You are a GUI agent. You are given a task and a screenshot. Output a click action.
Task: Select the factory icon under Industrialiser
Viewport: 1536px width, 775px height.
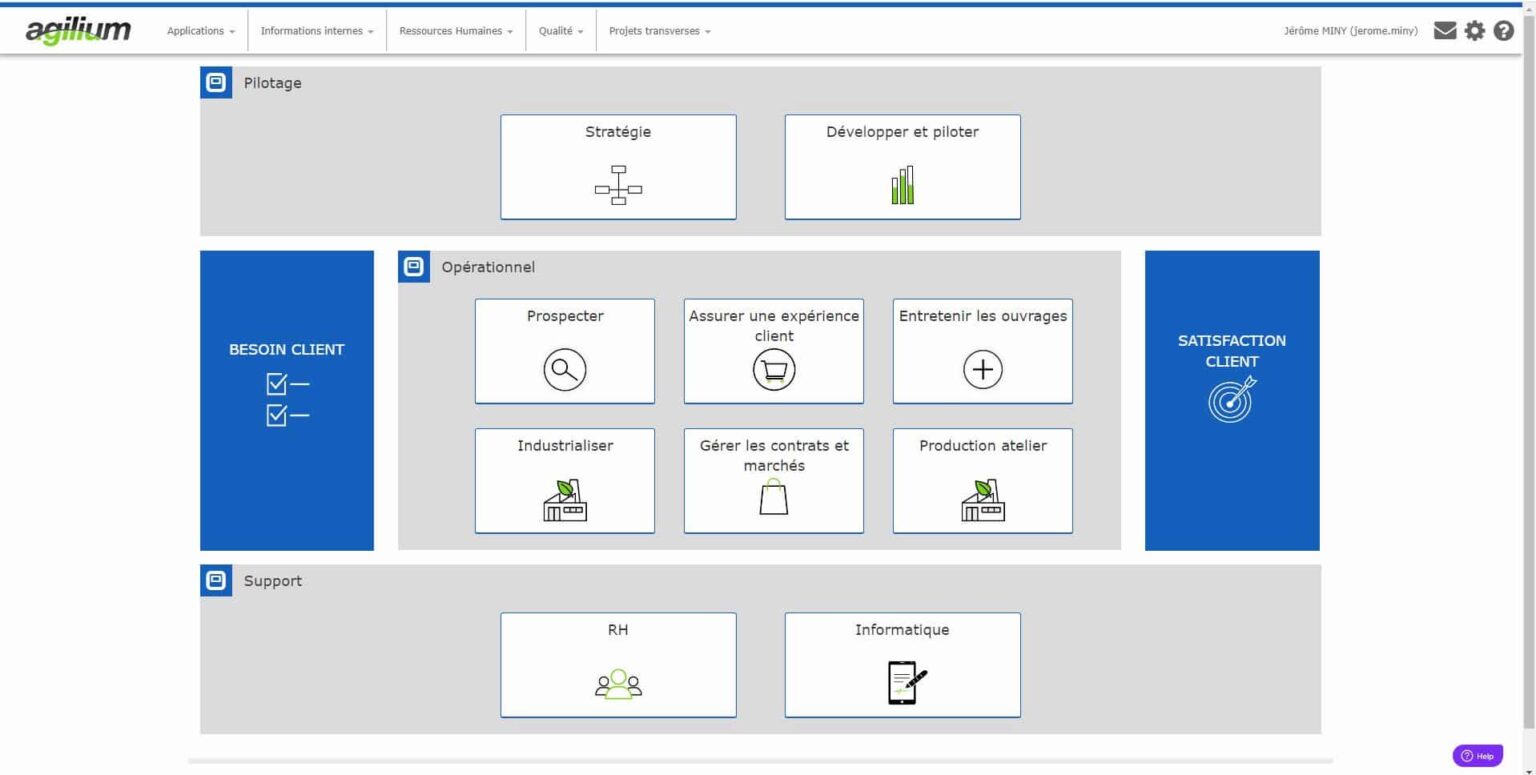[x=564, y=499]
